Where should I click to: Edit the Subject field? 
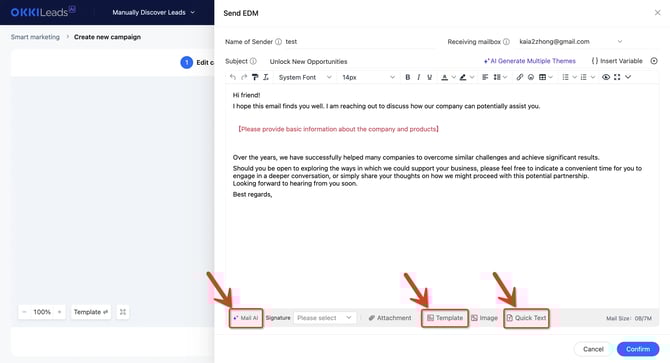(371, 61)
